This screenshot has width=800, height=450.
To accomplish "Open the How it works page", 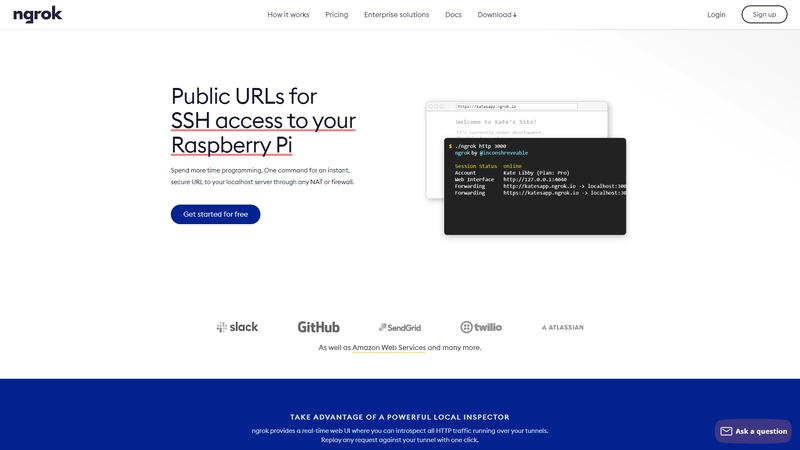I will tap(288, 15).
